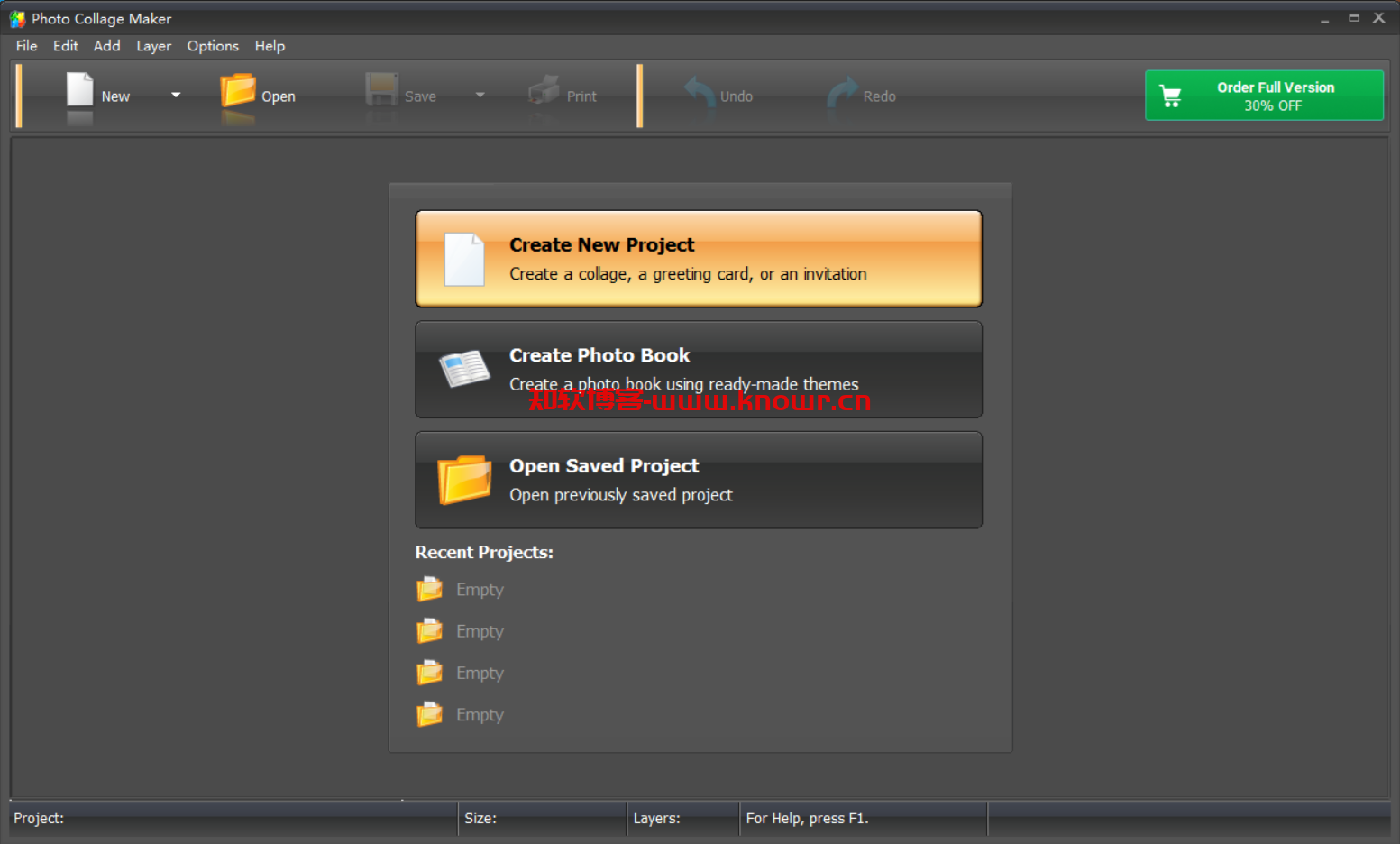Click the Print printer icon
Image resolution: width=1400 pixels, height=844 pixels.
click(544, 90)
